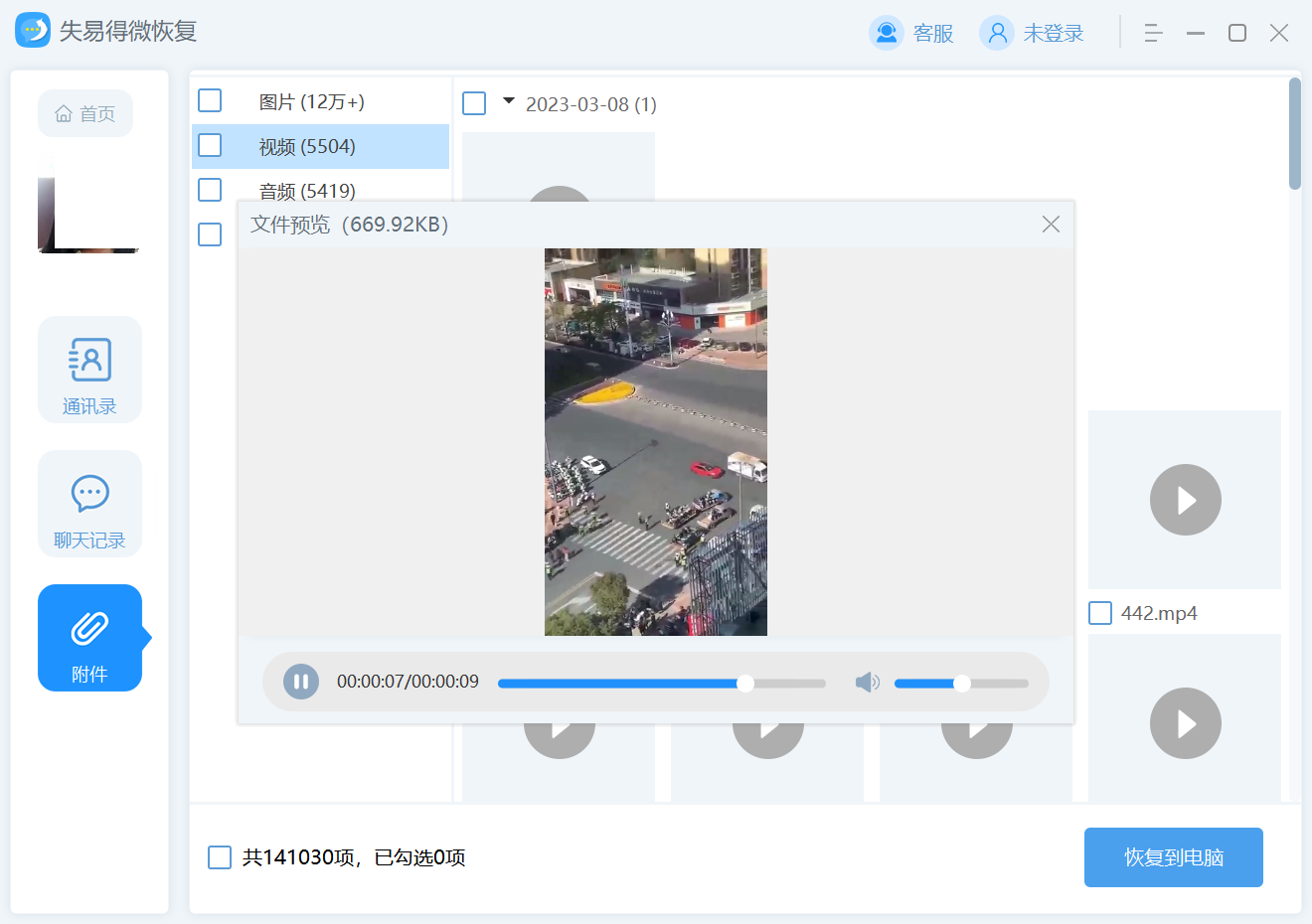Click the video progress seek bar

661,684
